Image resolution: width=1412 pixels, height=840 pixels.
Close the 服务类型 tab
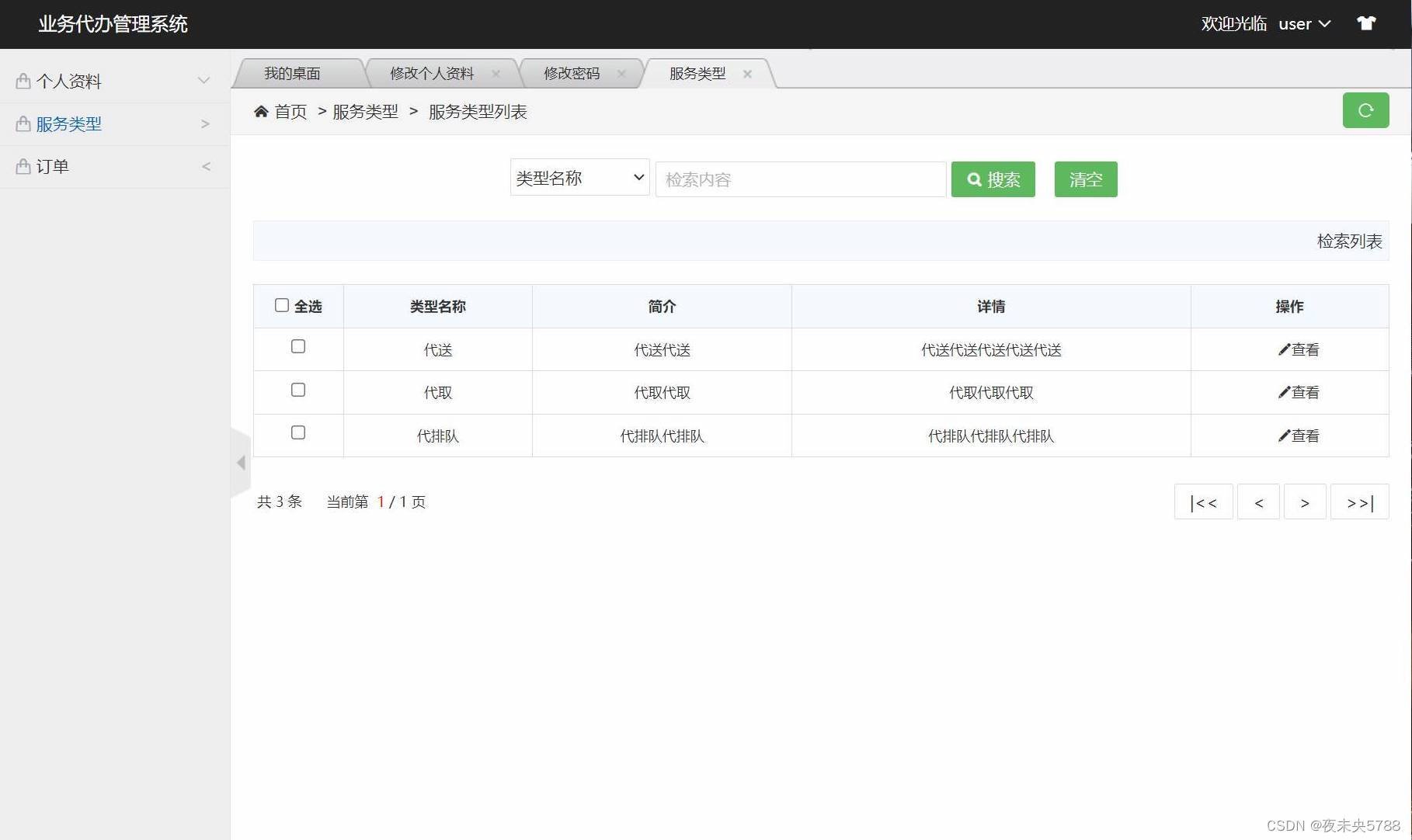click(x=747, y=74)
